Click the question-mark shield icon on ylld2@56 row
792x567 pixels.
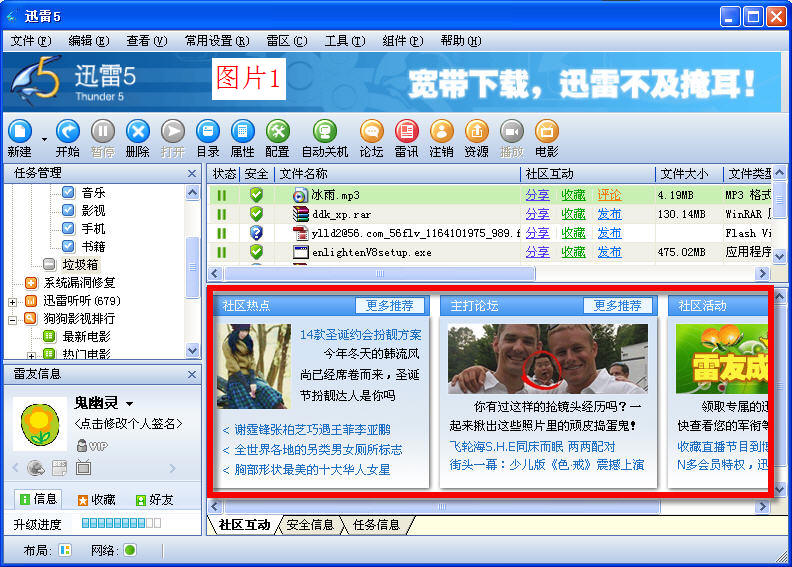[x=257, y=233]
